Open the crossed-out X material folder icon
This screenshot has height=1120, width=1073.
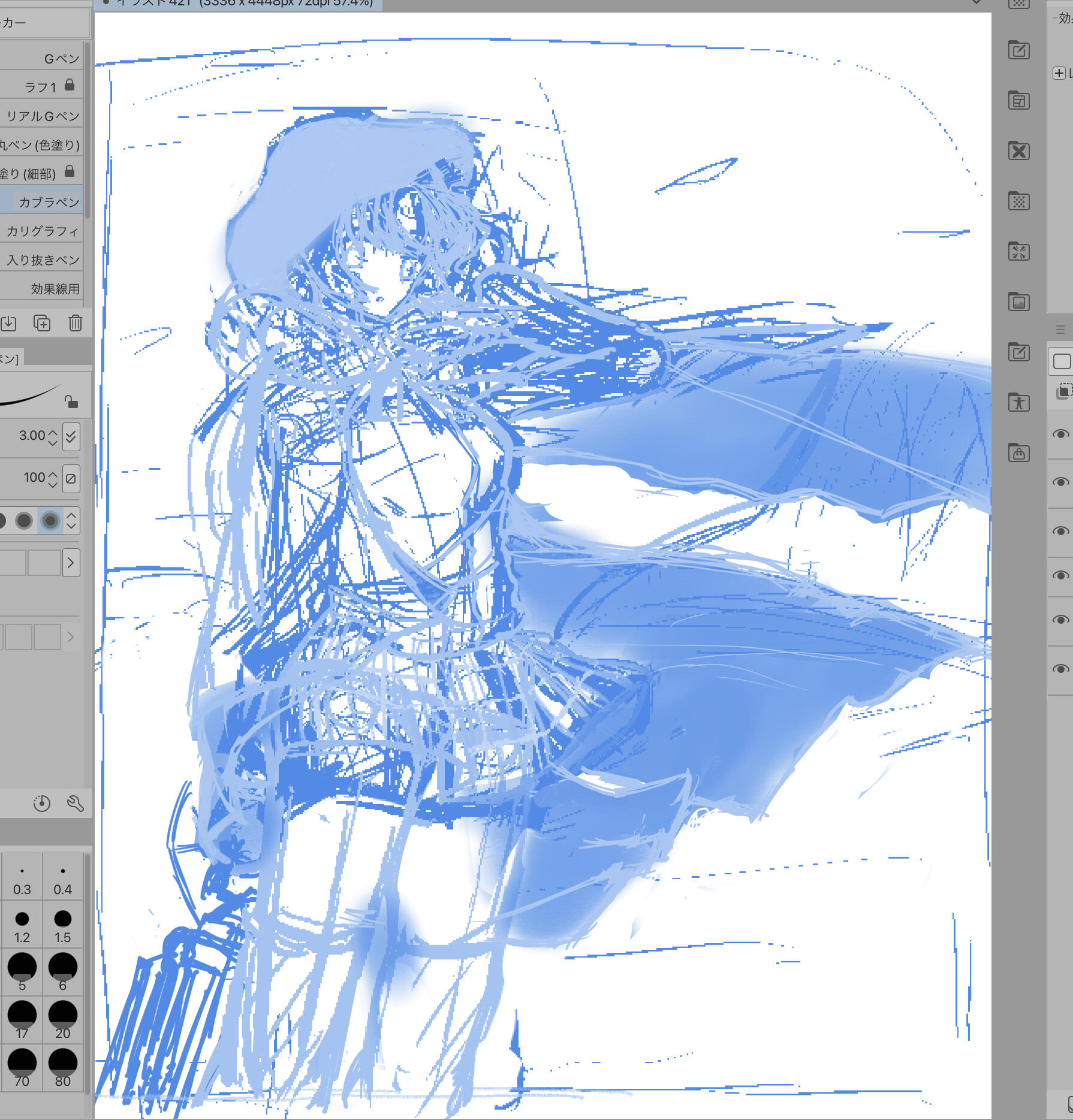(x=1018, y=151)
